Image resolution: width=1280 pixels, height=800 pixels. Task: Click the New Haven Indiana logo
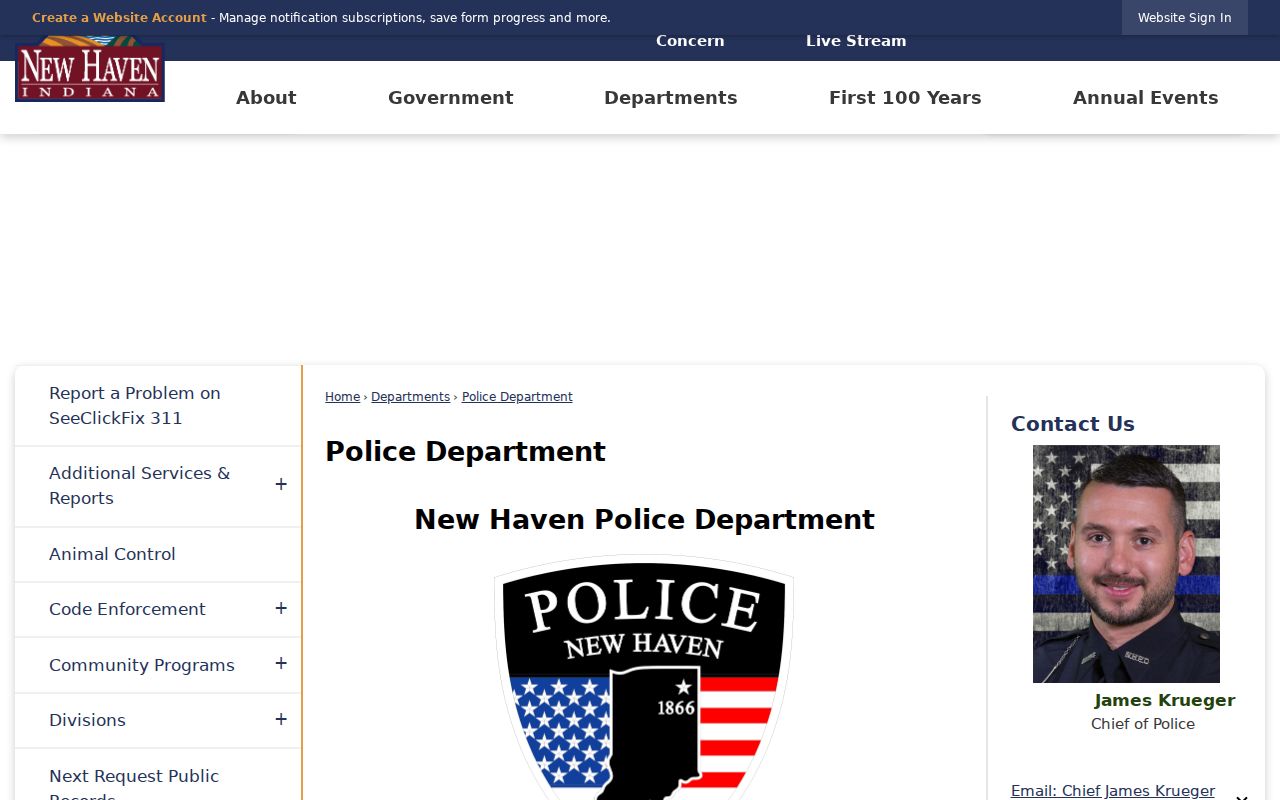click(90, 69)
